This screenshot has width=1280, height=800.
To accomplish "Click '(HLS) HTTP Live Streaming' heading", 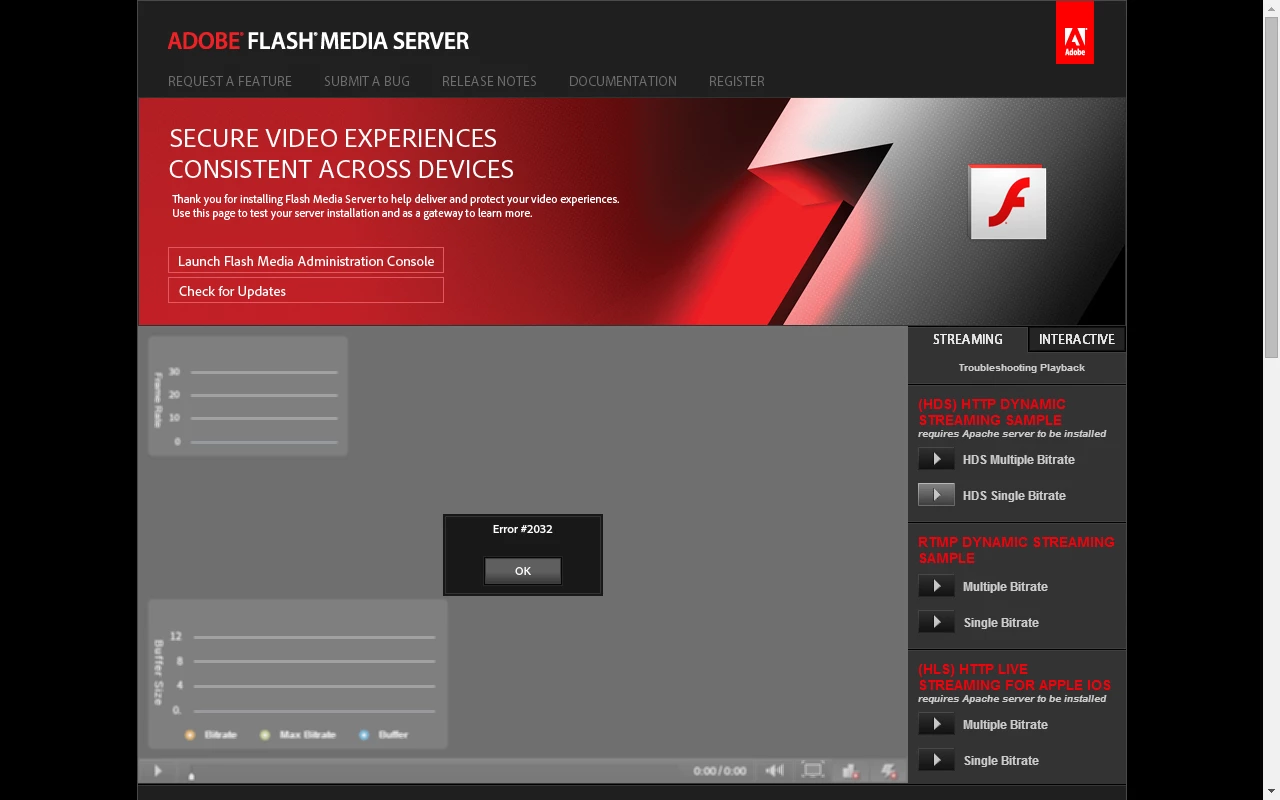I will [x=1014, y=677].
